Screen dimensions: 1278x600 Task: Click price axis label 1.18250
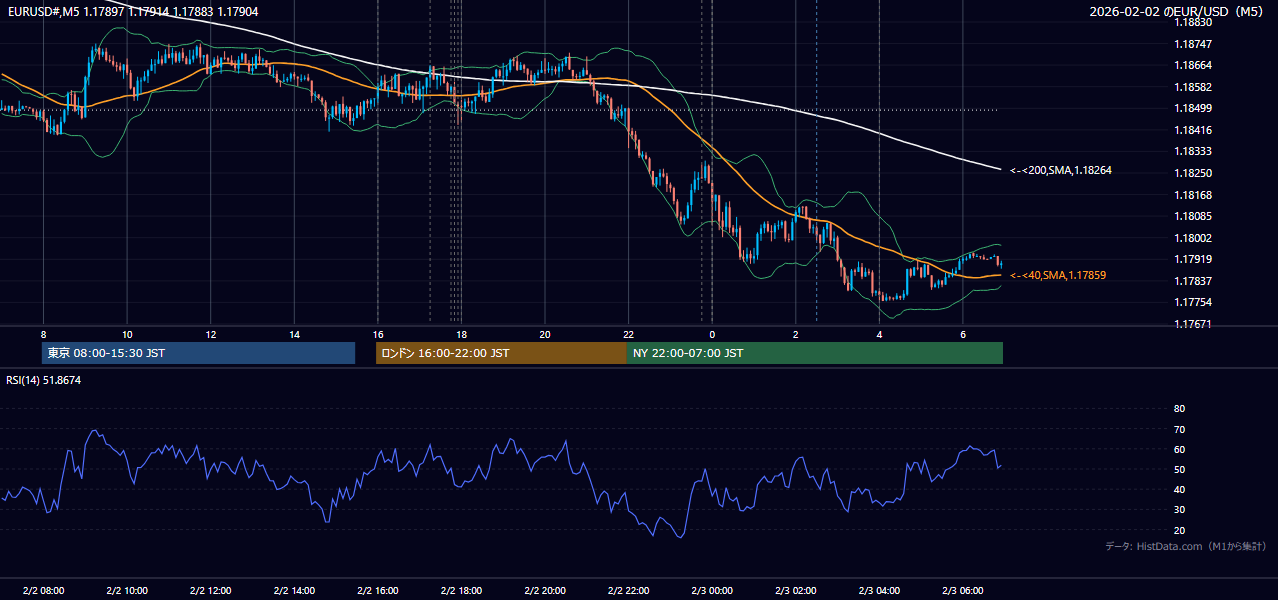point(1193,173)
